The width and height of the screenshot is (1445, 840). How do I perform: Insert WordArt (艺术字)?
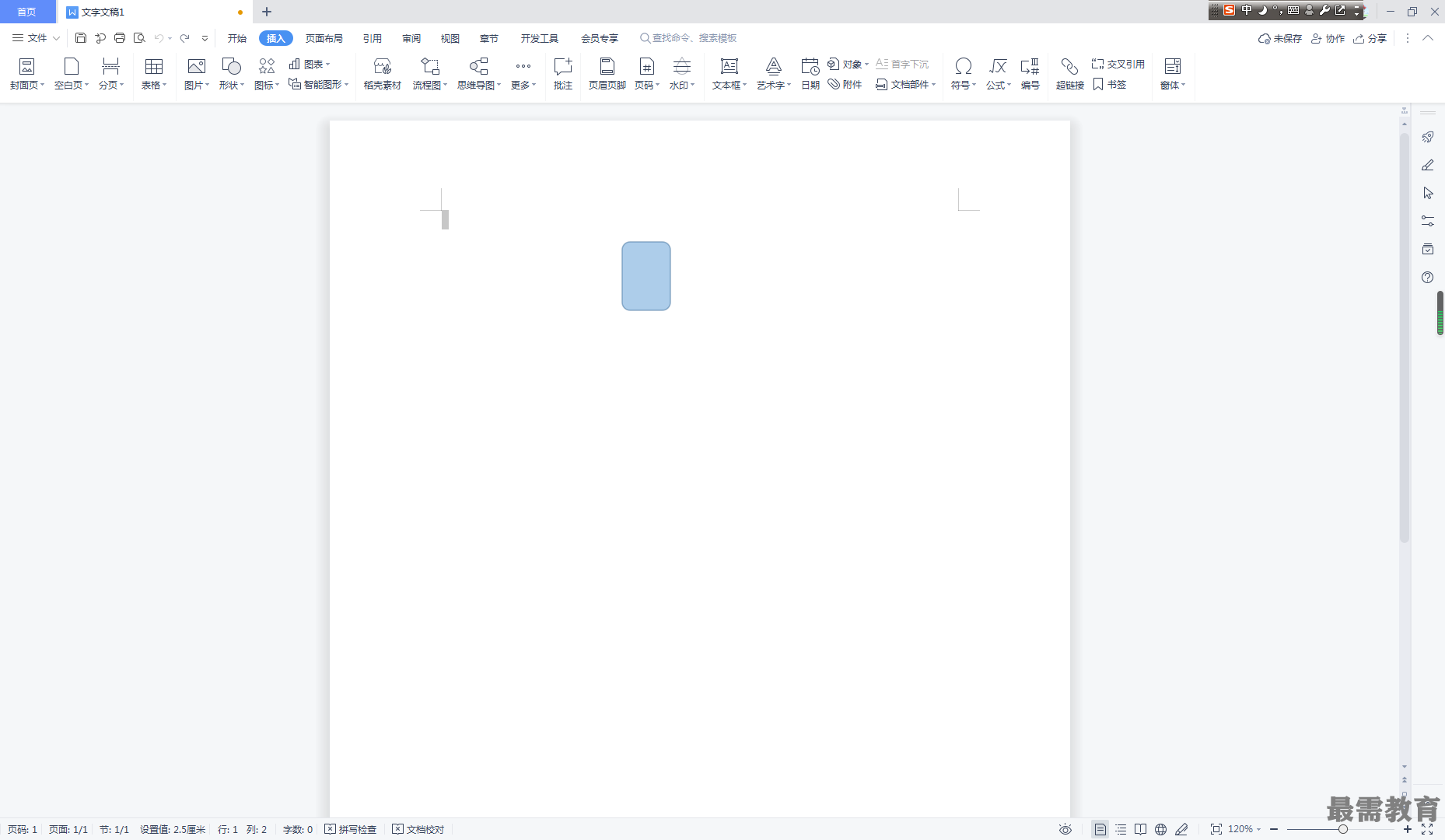(774, 74)
